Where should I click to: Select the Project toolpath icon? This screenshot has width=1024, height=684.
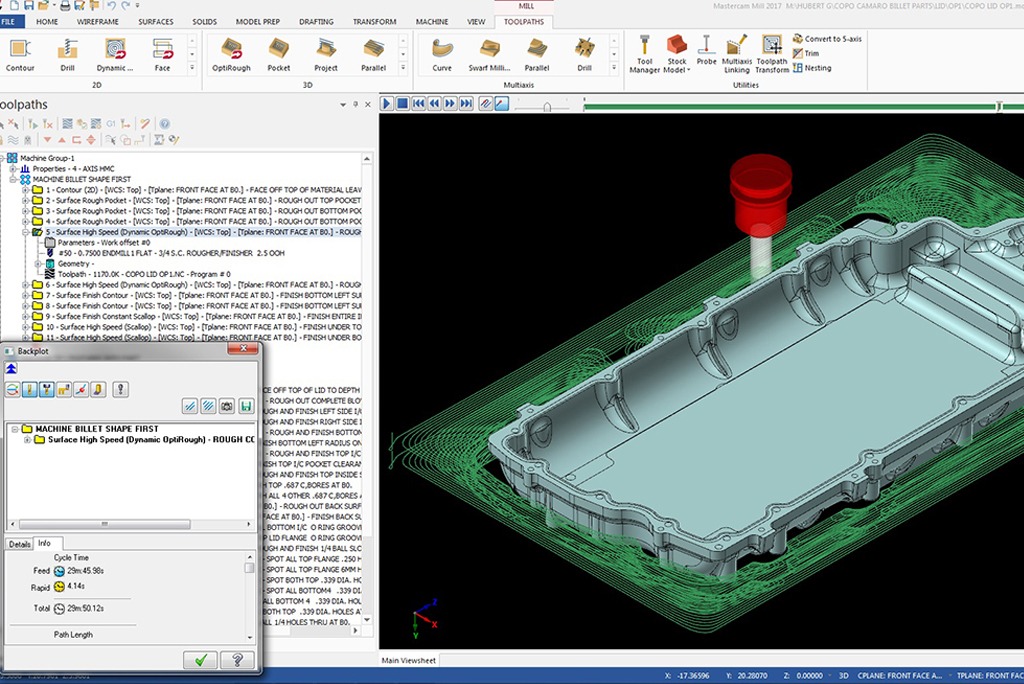tap(326, 55)
